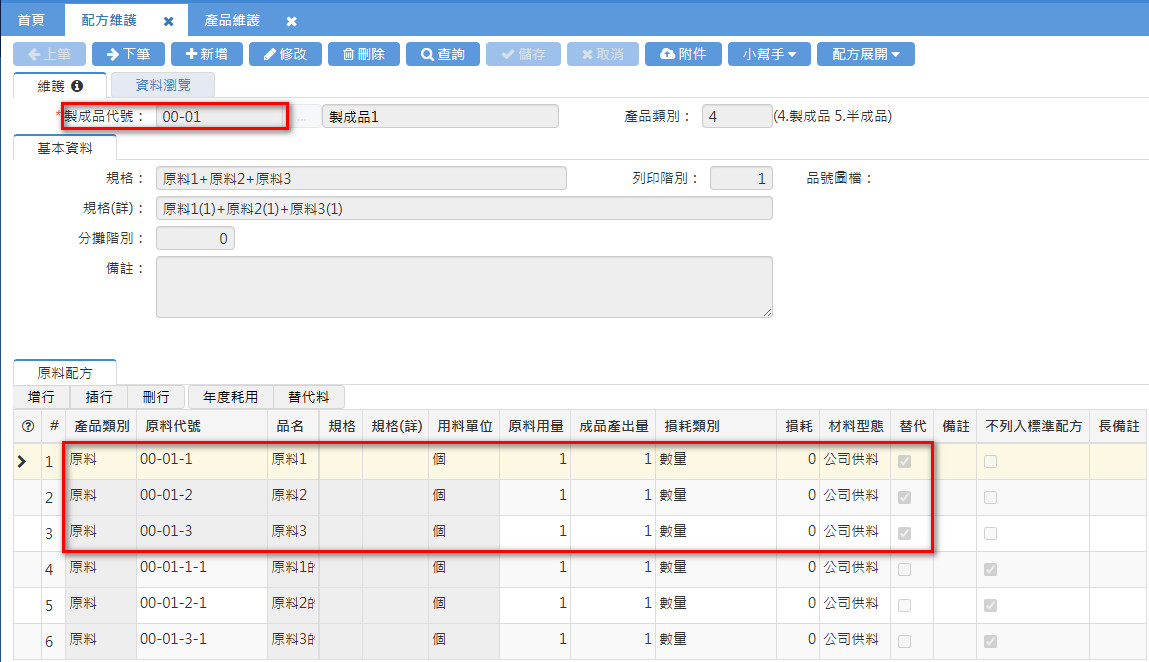Close the 配方維護 tab with its X
Image resolution: width=1149 pixels, height=662 pixels.
tap(168, 21)
